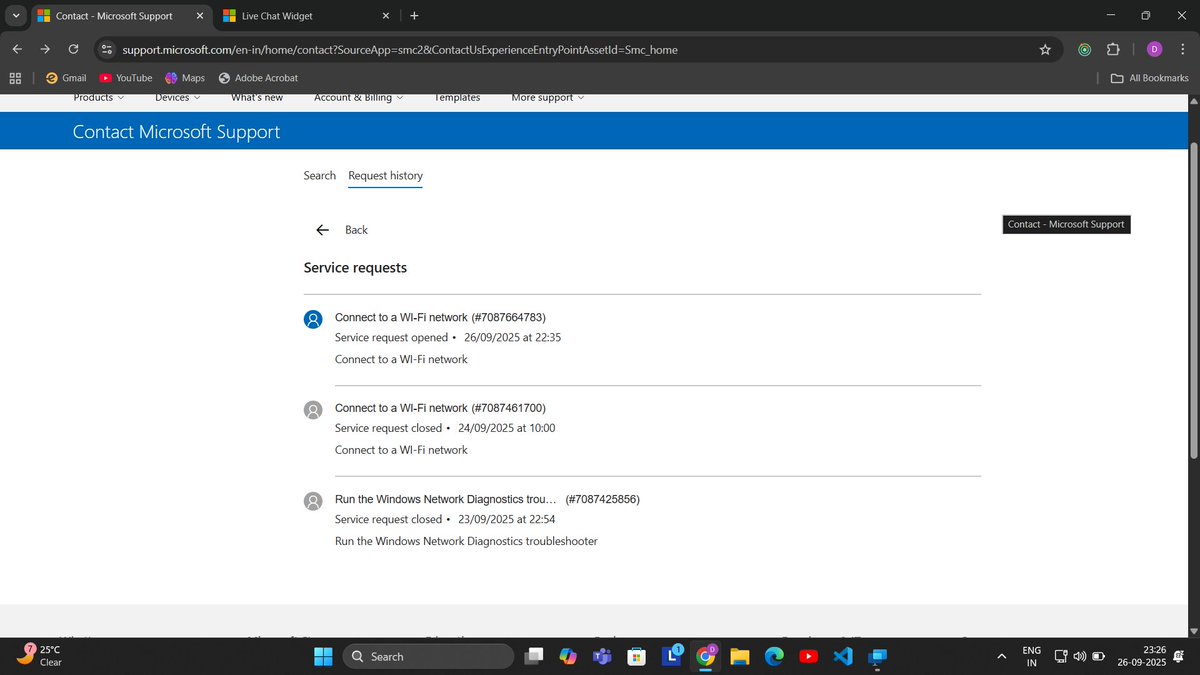The width and height of the screenshot is (1200, 675).
Task: Open the tab search dropdown arrow in Chrome
Action: (x=16, y=16)
